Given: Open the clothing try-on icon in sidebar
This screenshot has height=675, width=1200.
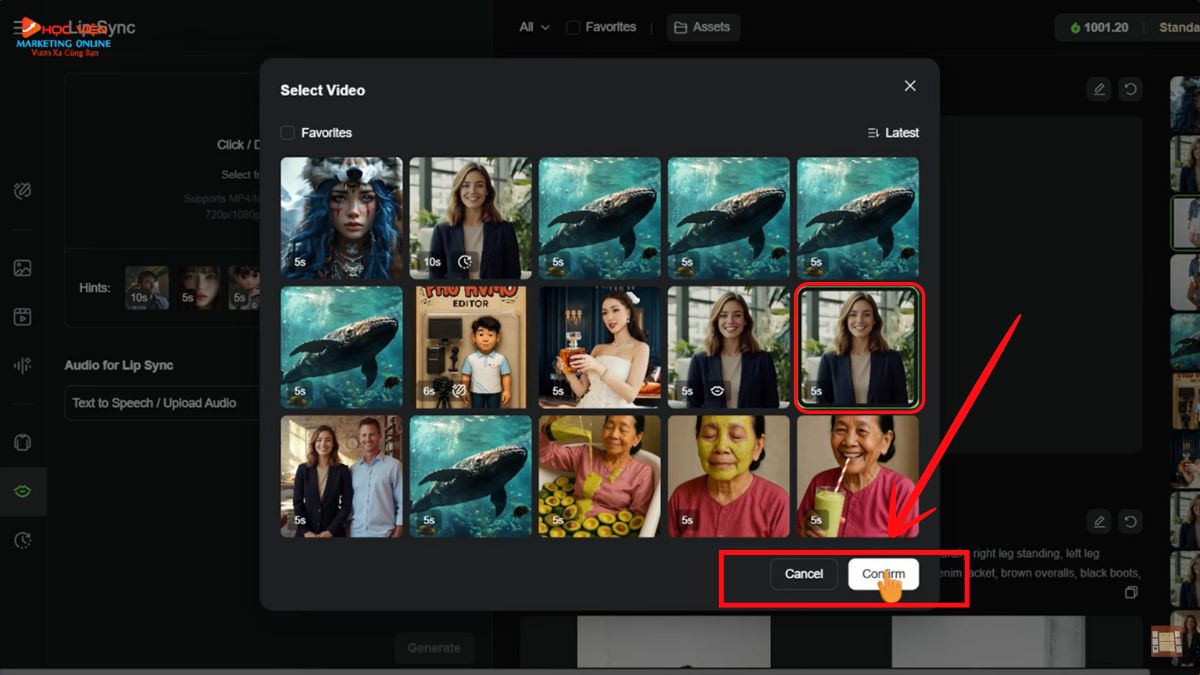Looking at the screenshot, I should tap(23, 442).
